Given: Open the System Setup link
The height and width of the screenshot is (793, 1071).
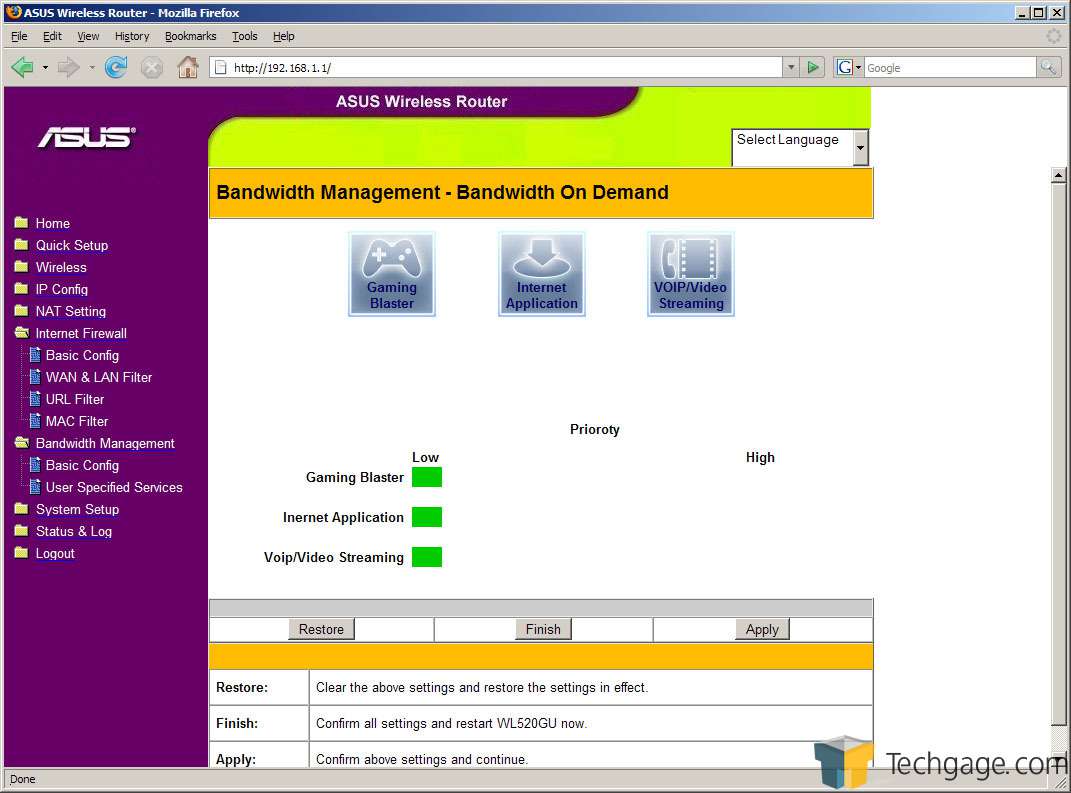Looking at the screenshot, I should point(77,510).
